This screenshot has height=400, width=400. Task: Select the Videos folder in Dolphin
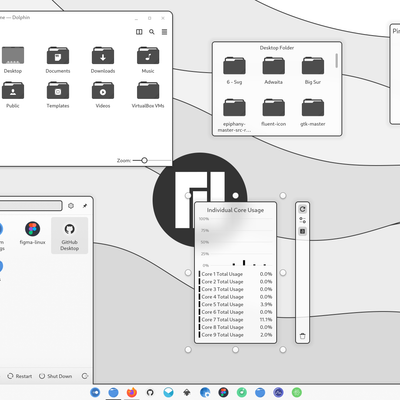103,95
